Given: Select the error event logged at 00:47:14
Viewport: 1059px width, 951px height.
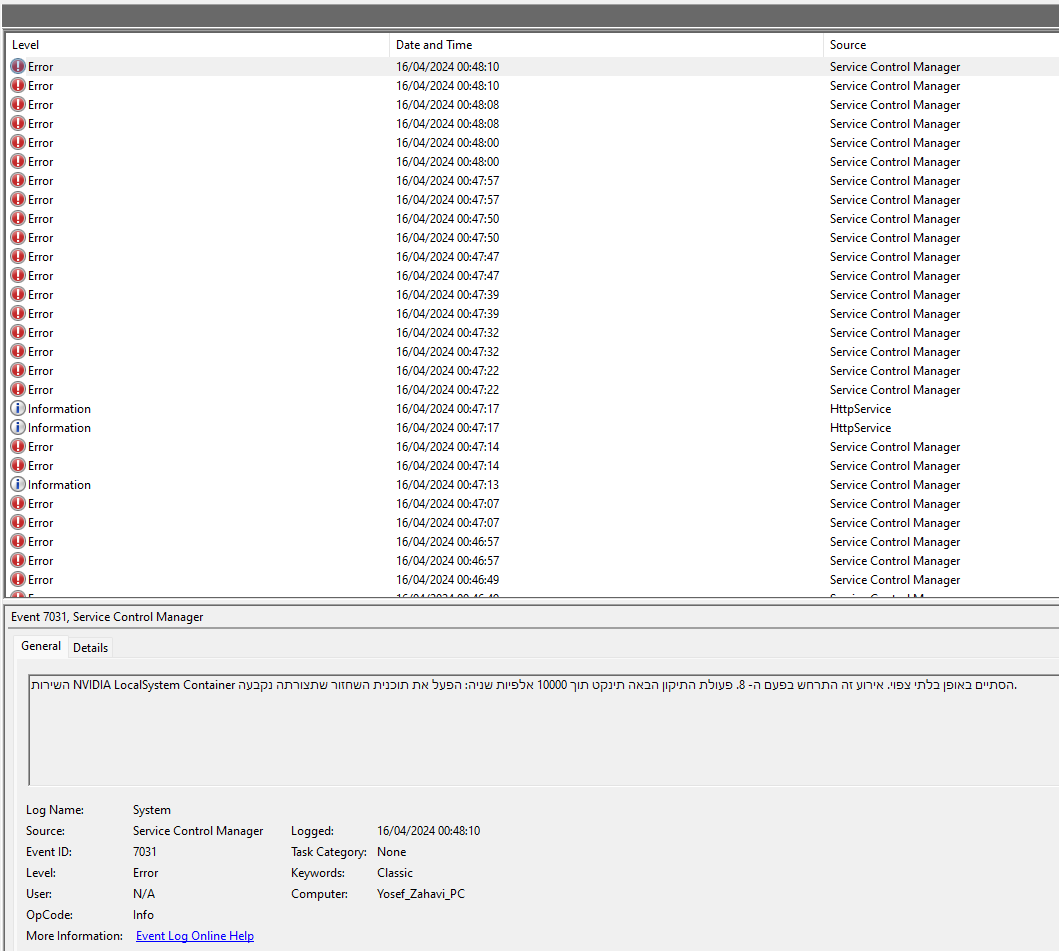Looking at the screenshot, I should 200,446.
